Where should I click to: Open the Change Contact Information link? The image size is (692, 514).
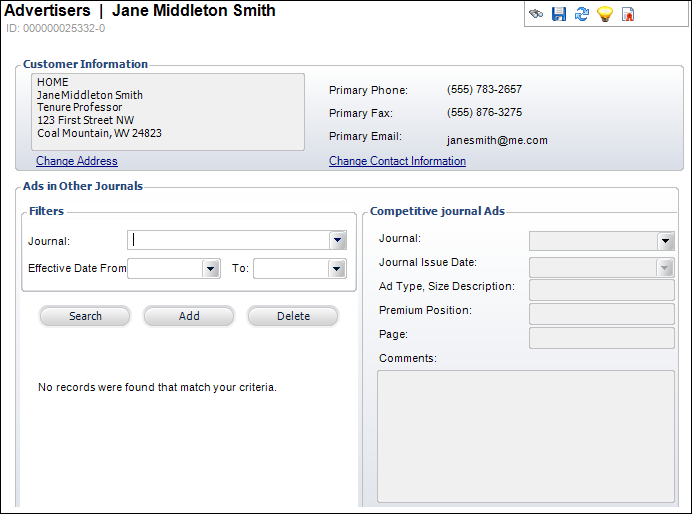point(397,161)
